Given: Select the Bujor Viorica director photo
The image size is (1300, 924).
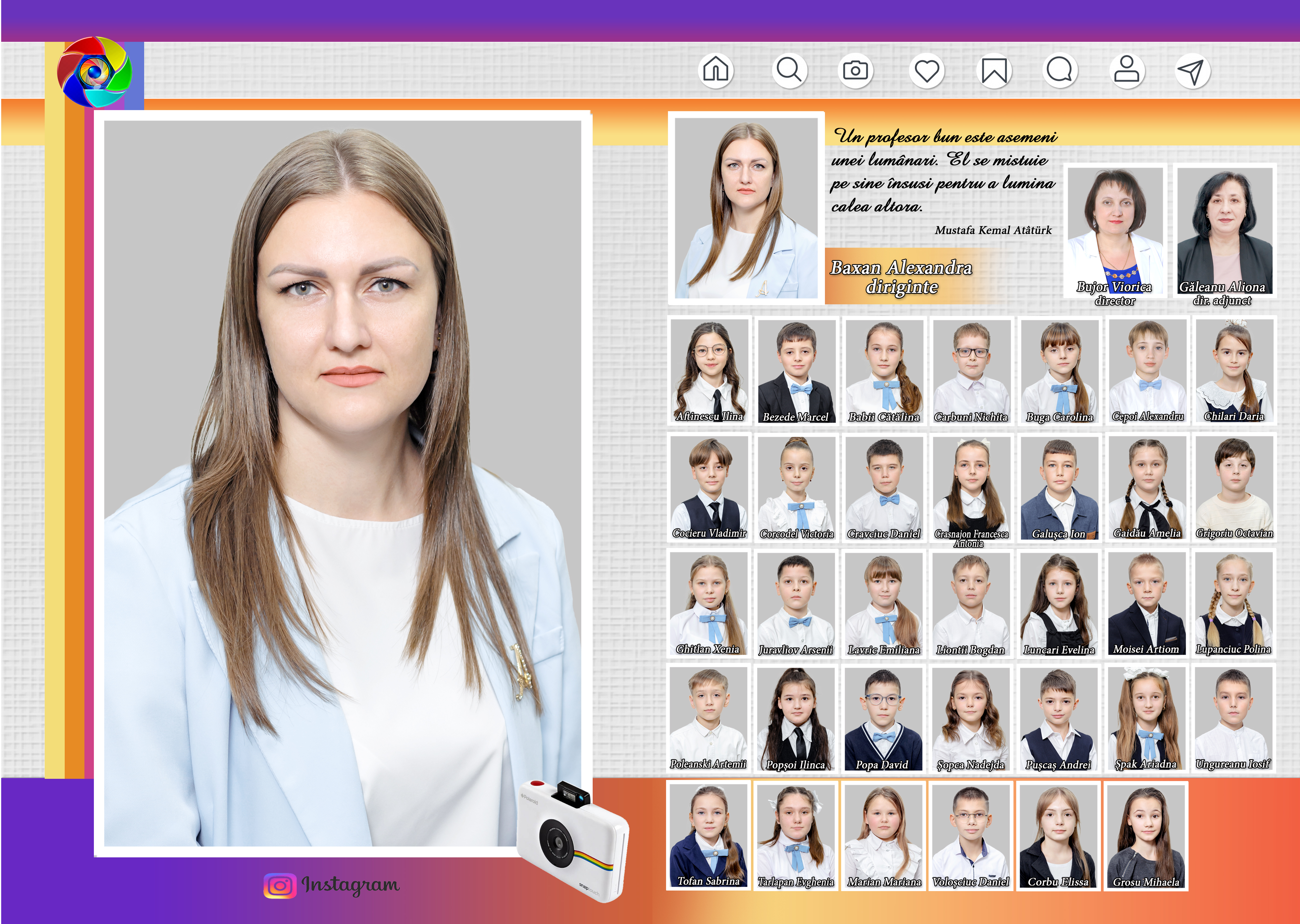Looking at the screenshot, I should click(1114, 230).
